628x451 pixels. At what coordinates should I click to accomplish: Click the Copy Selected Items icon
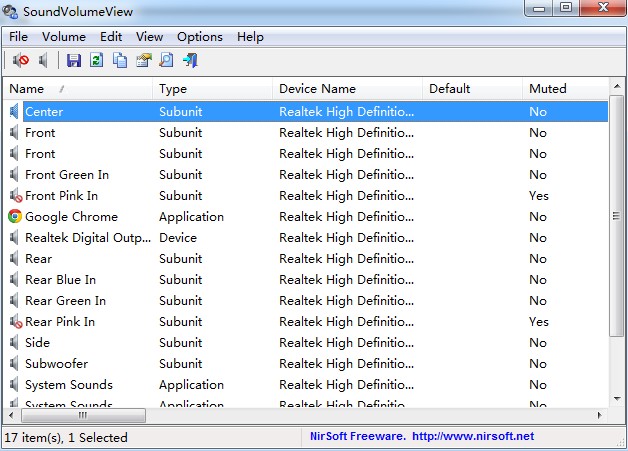[x=120, y=60]
